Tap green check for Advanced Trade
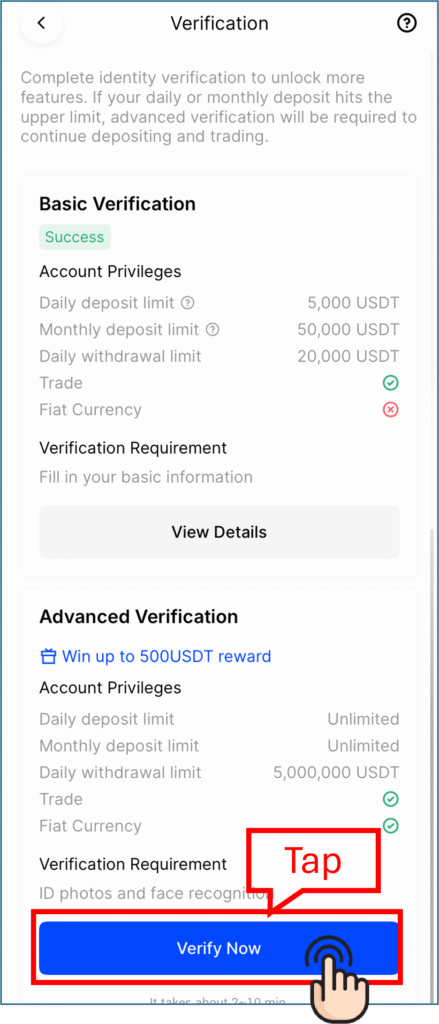 click(391, 799)
